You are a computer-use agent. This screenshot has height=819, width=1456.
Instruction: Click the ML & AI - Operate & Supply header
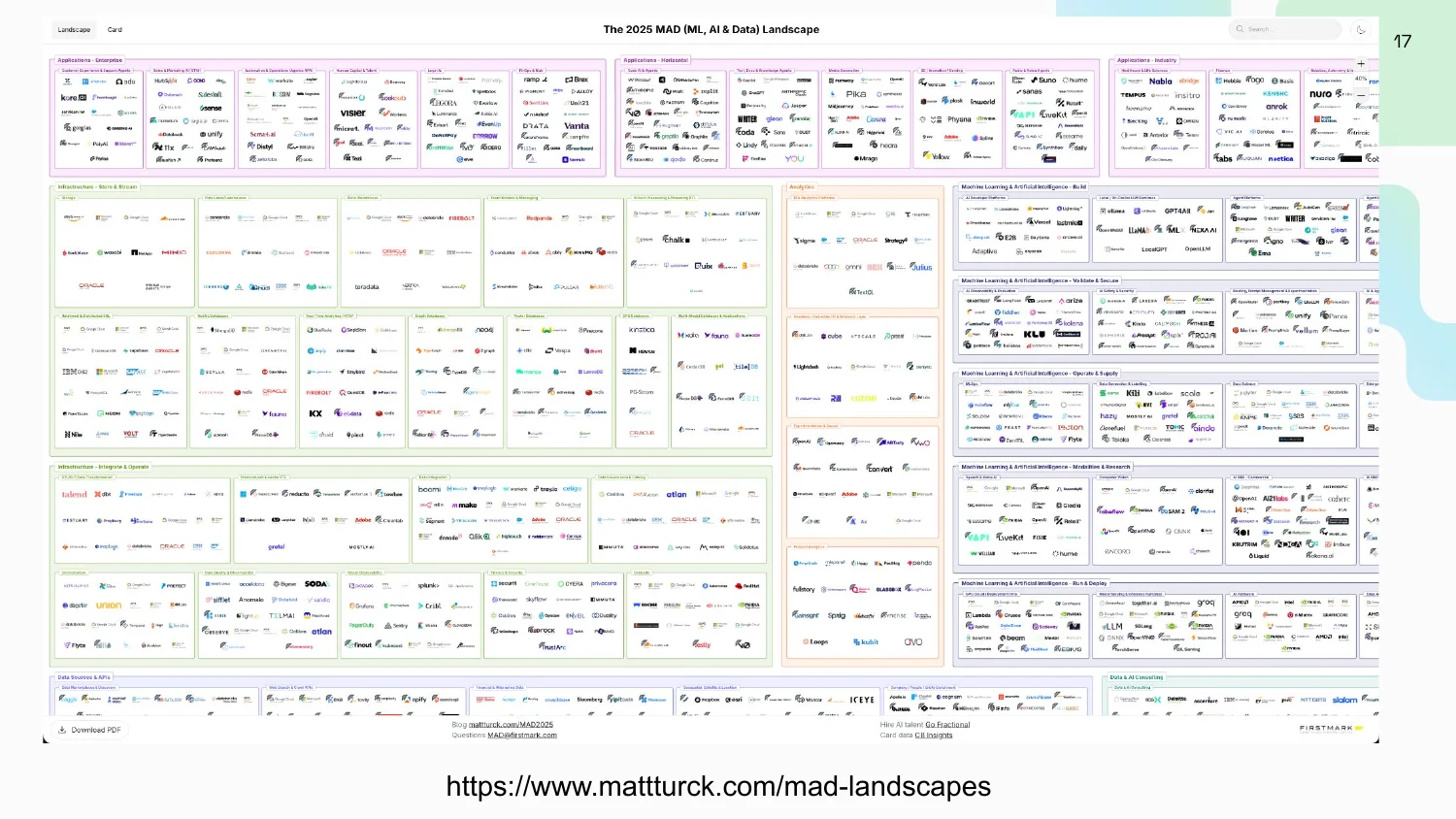click(1040, 373)
